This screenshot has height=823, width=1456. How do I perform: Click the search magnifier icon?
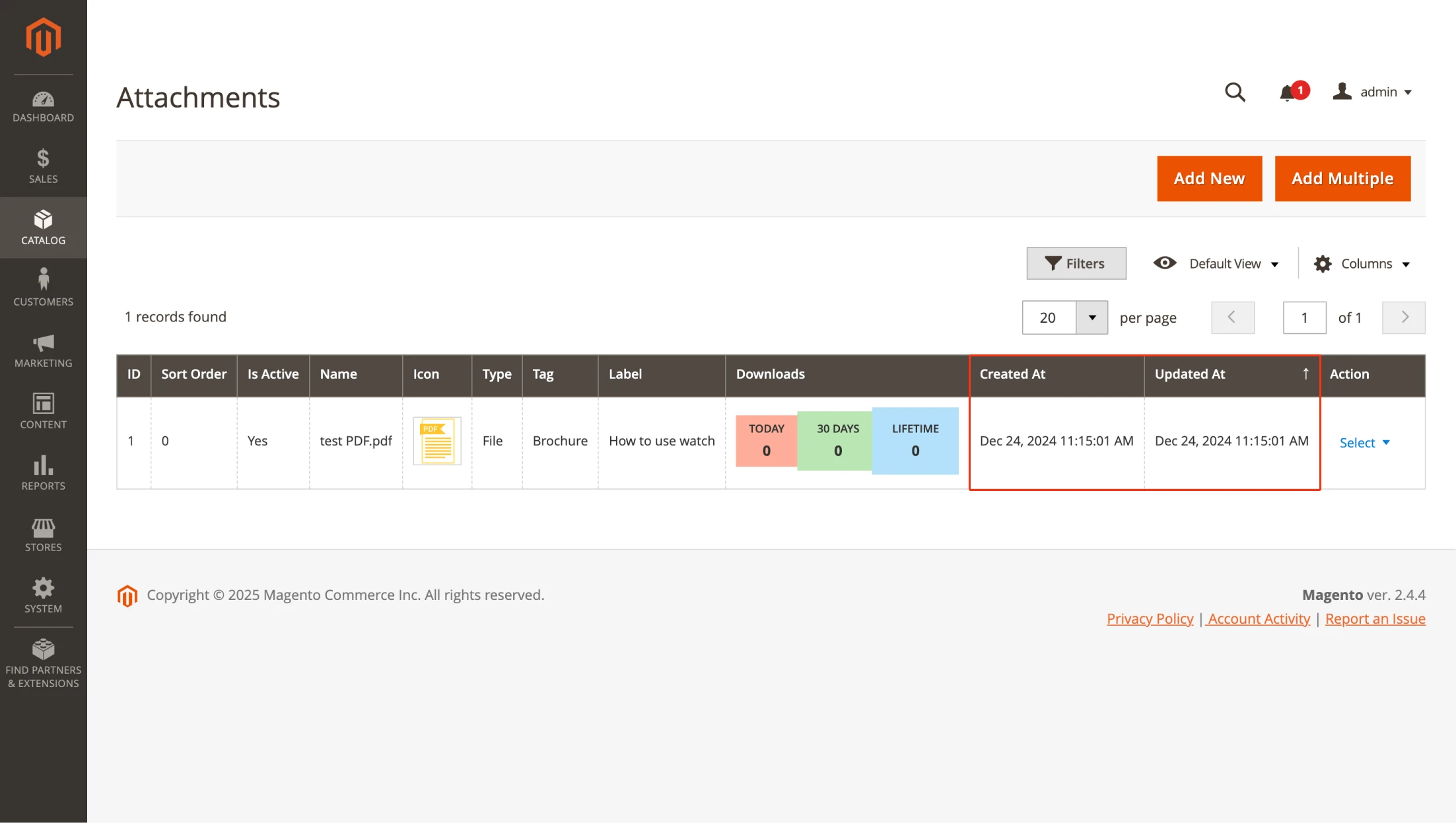1235,92
